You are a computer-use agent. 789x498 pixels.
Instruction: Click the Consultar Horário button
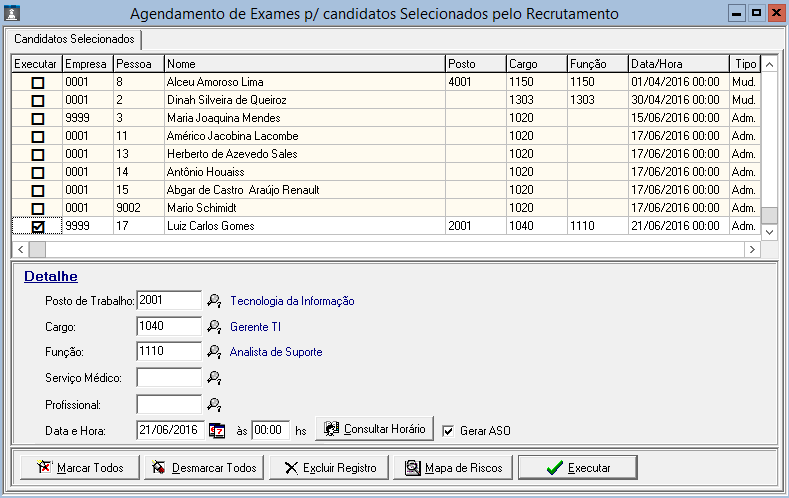(x=374, y=429)
